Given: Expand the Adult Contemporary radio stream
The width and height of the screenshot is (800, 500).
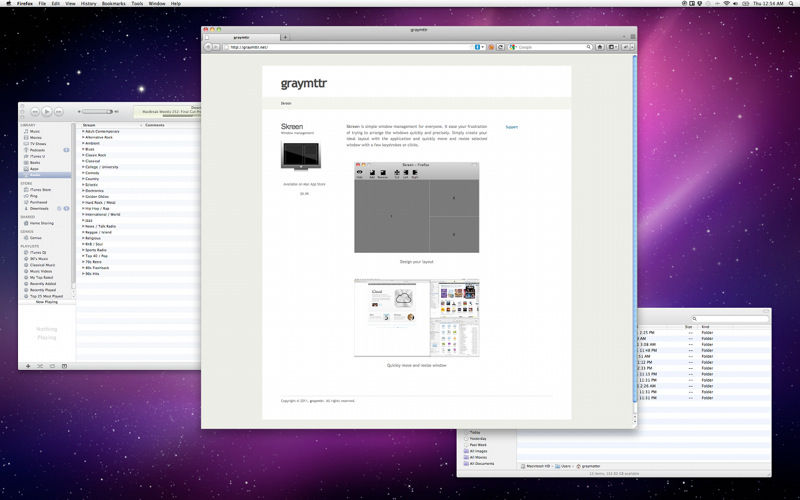Looking at the screenshot, I should click(83, 132).
